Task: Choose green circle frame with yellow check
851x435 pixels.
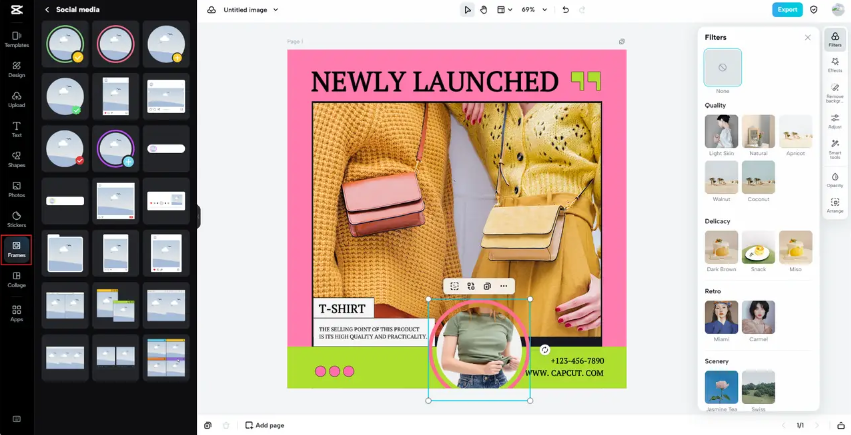Action: pos(65,44)
